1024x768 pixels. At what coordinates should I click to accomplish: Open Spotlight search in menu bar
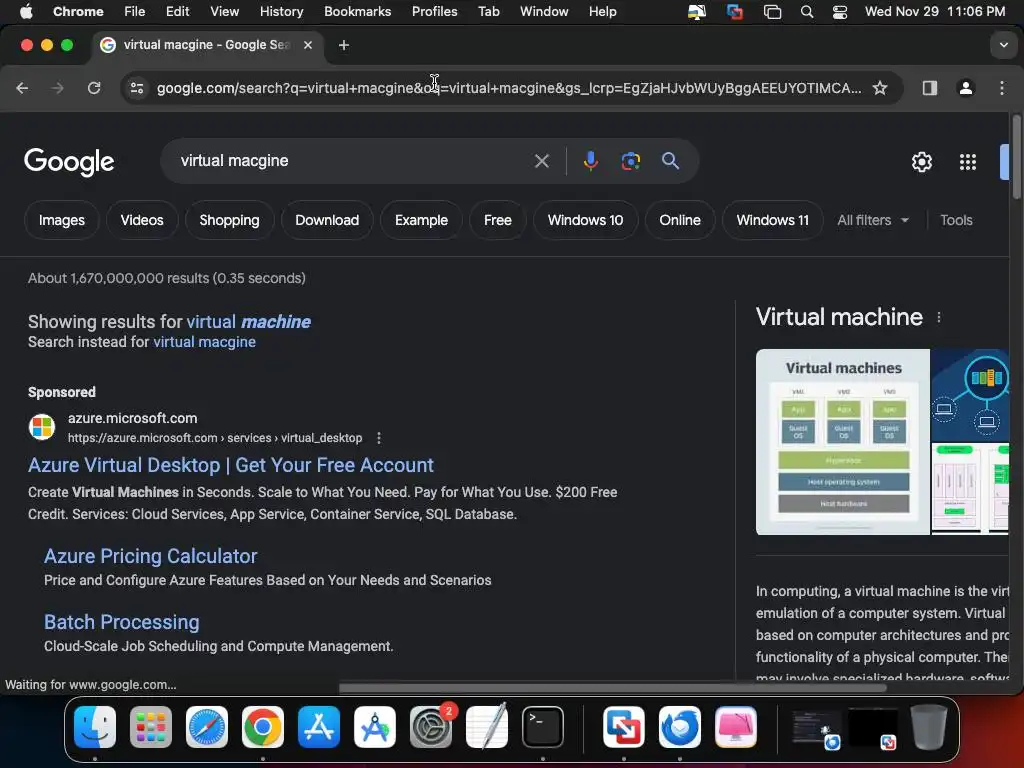(807, 12)
